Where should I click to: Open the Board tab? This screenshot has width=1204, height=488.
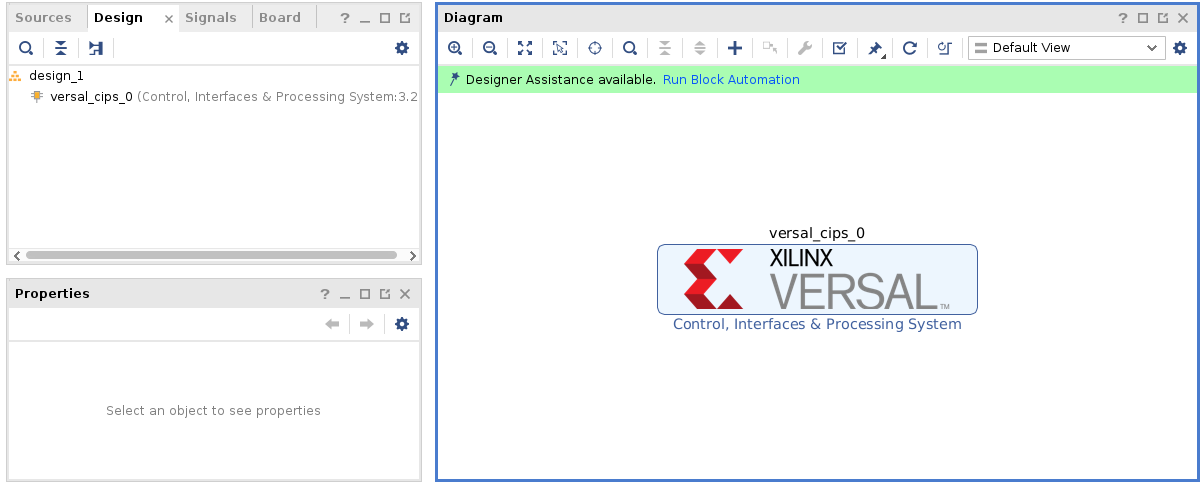click(280, 18)
